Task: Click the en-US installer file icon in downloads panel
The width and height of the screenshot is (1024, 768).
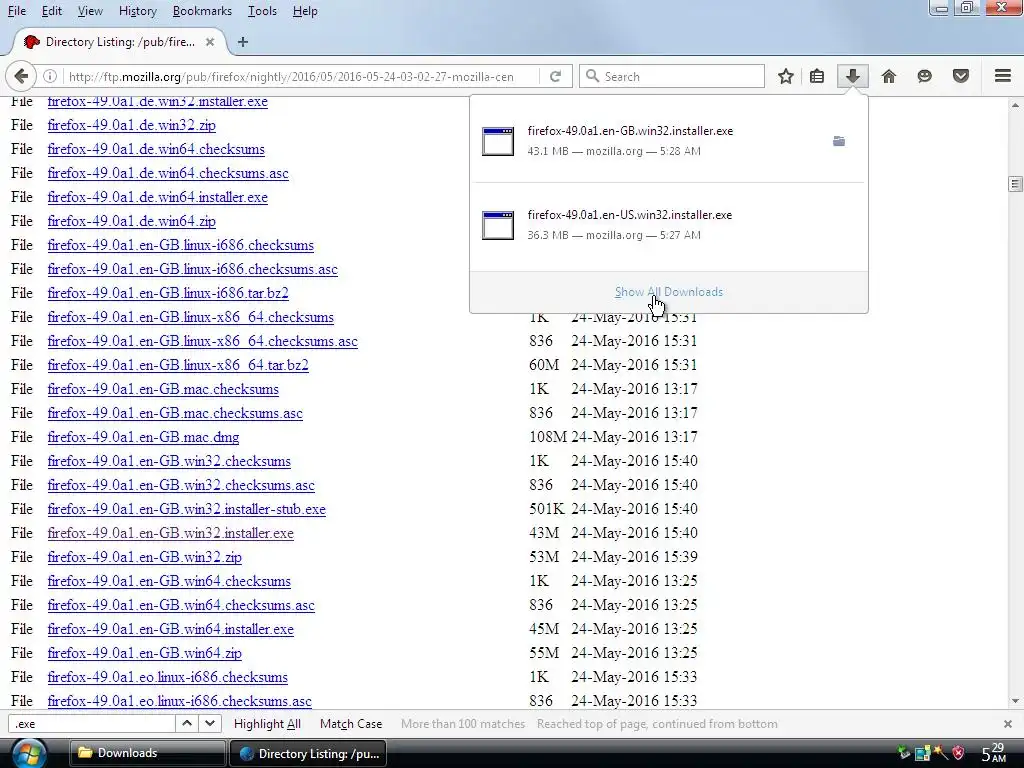Action: click(x=498, y=225)
